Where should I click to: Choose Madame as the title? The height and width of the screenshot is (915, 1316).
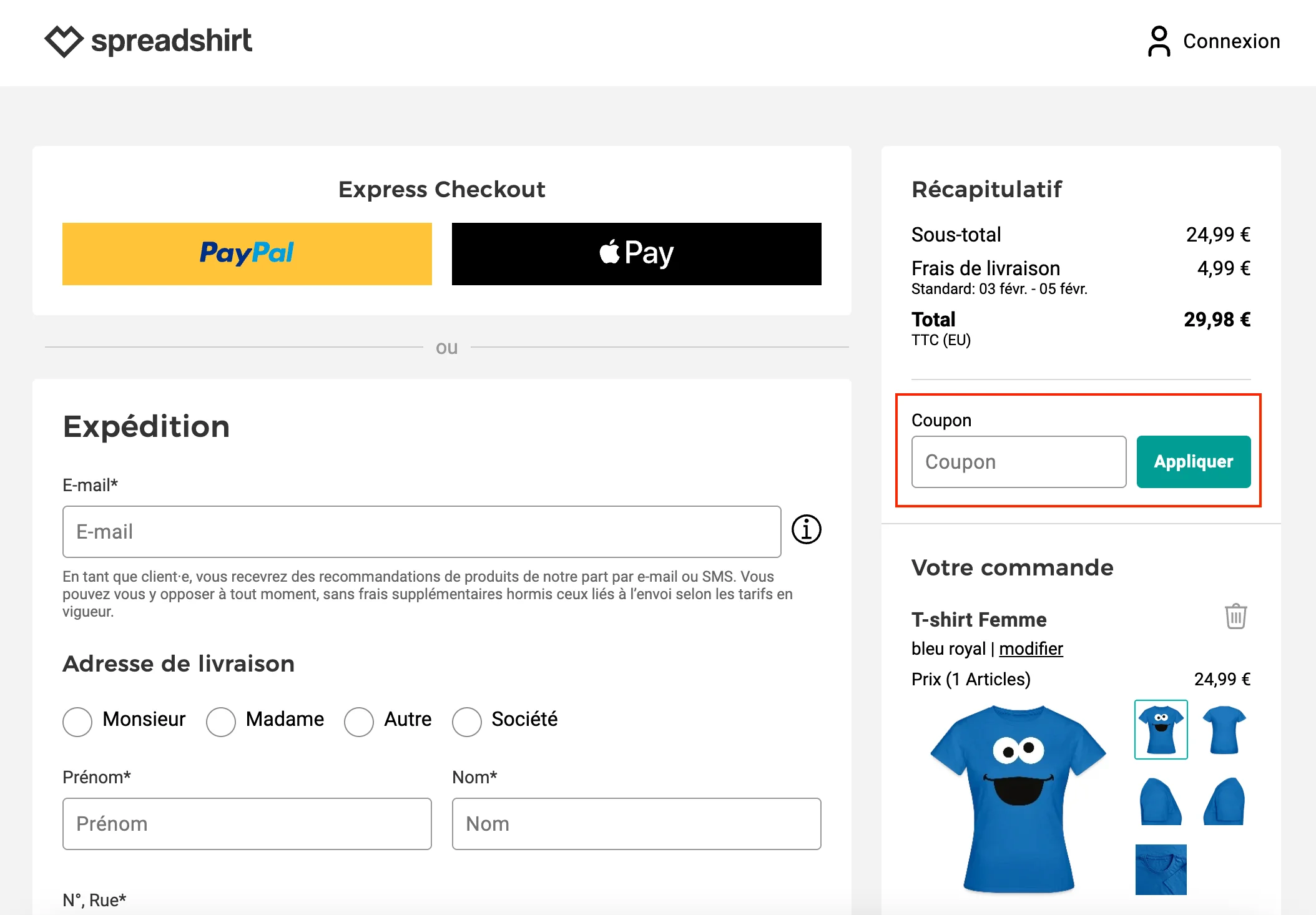[221, 722]
